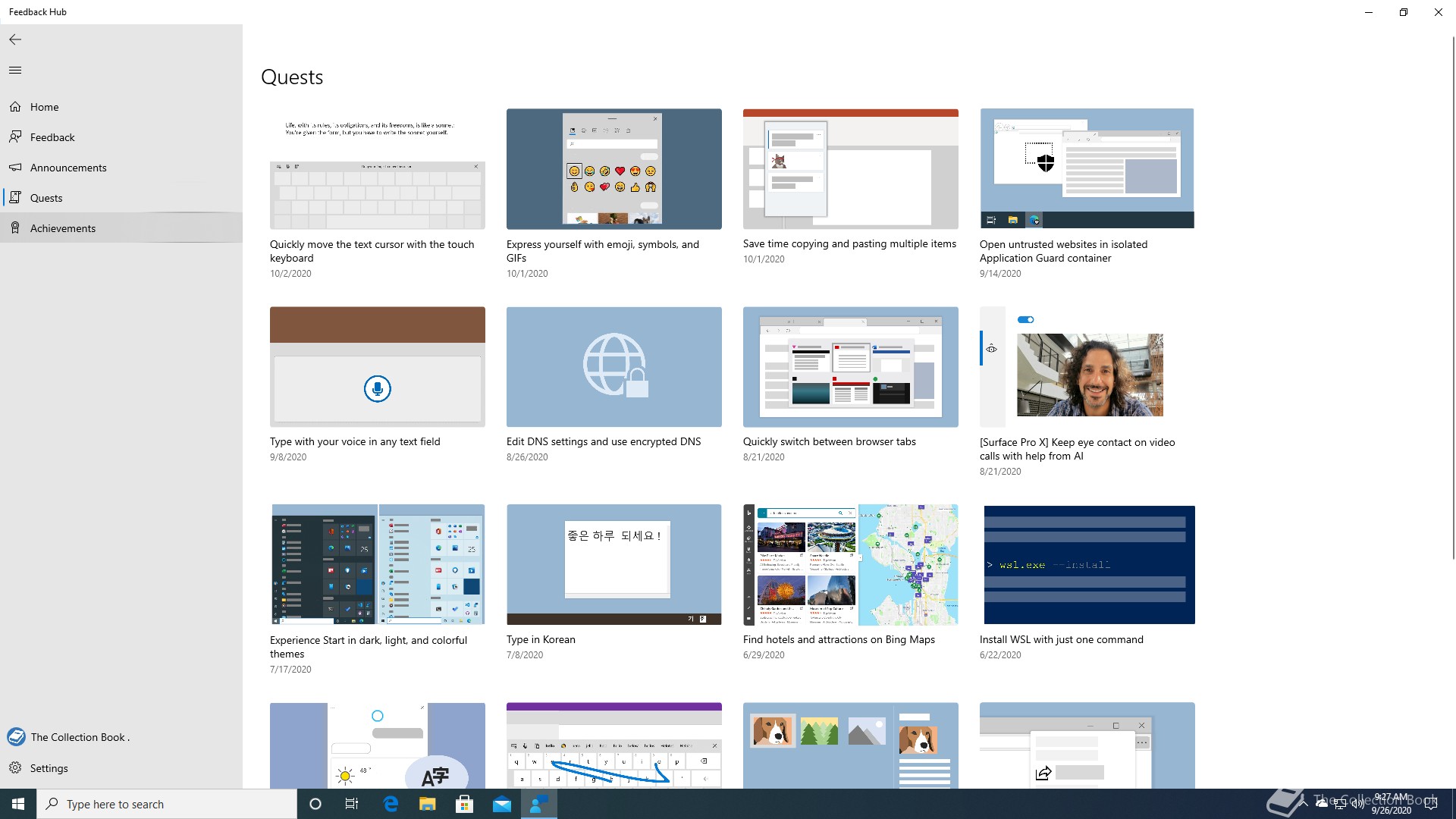Open the Start themes quest thumbnail

pos(378,565)
